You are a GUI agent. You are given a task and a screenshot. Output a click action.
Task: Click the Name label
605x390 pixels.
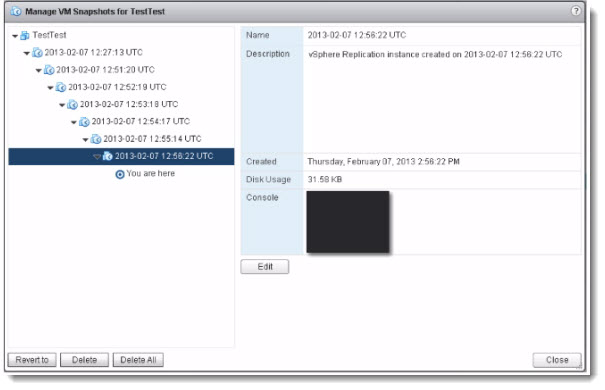(x=258, y=35)
